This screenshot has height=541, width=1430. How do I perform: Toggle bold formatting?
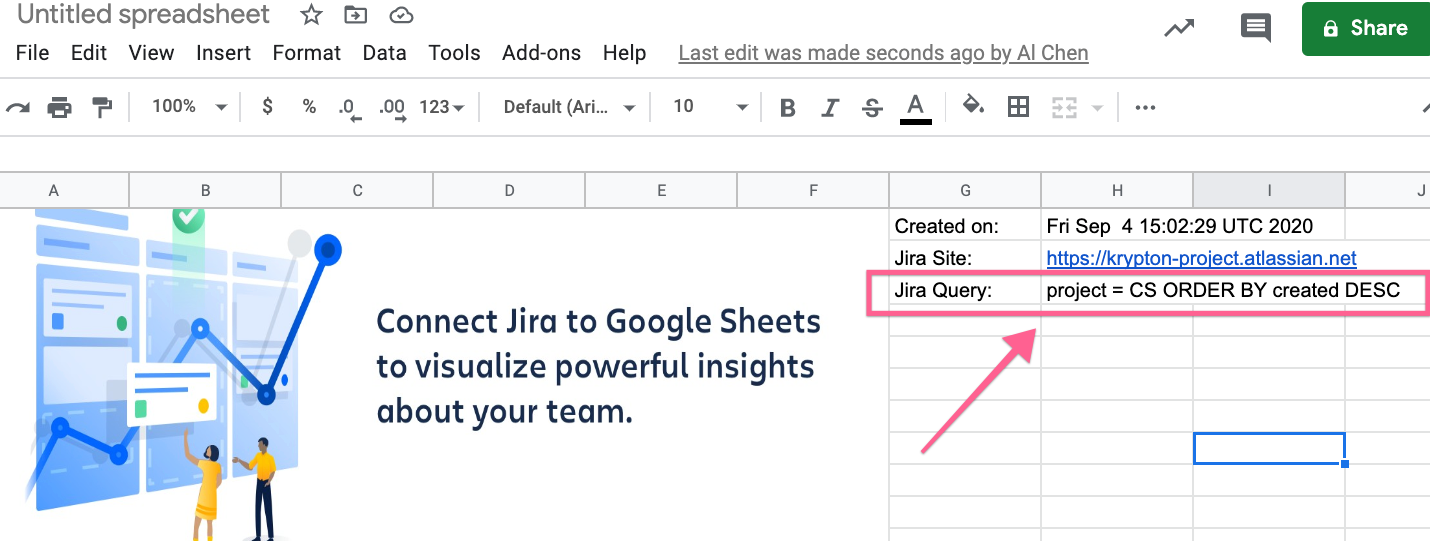click(x=787, y=107)
